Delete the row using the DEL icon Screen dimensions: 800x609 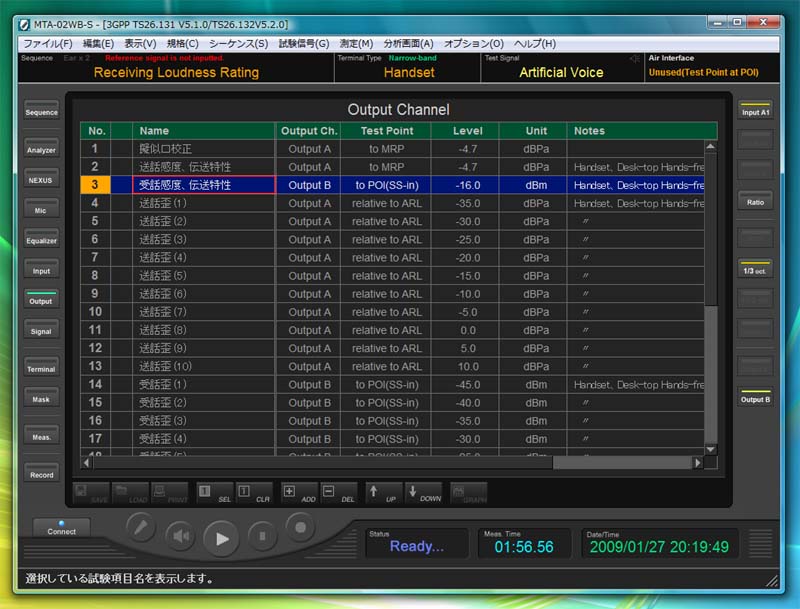(338, 493)
